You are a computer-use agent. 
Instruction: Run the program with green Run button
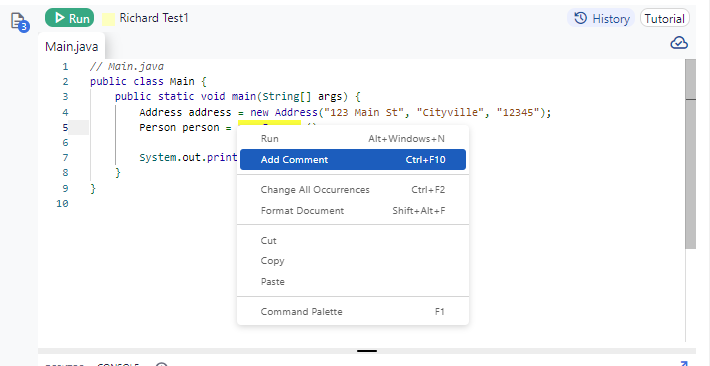(69, 18)
